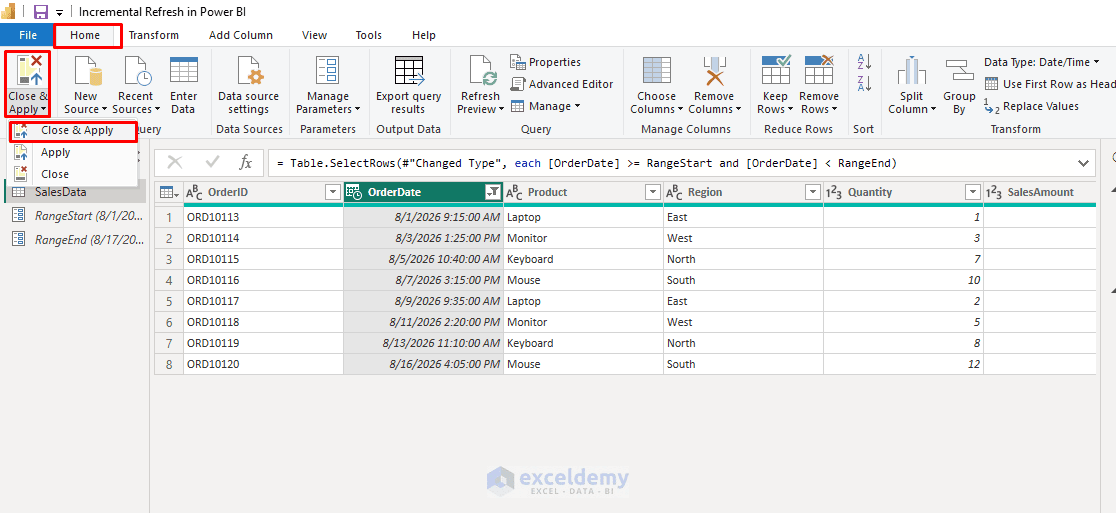Open the New Source icon

point(87,70)
